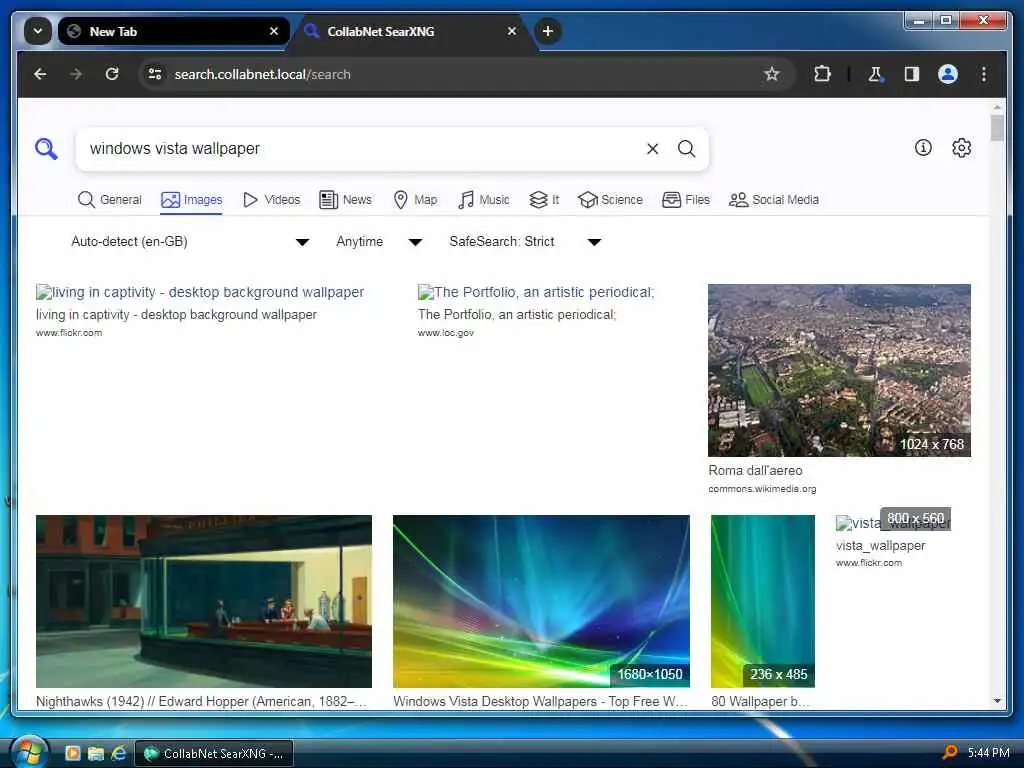
Task: Open the browser extensions puzzle icon
Action: tap(822, 74)
